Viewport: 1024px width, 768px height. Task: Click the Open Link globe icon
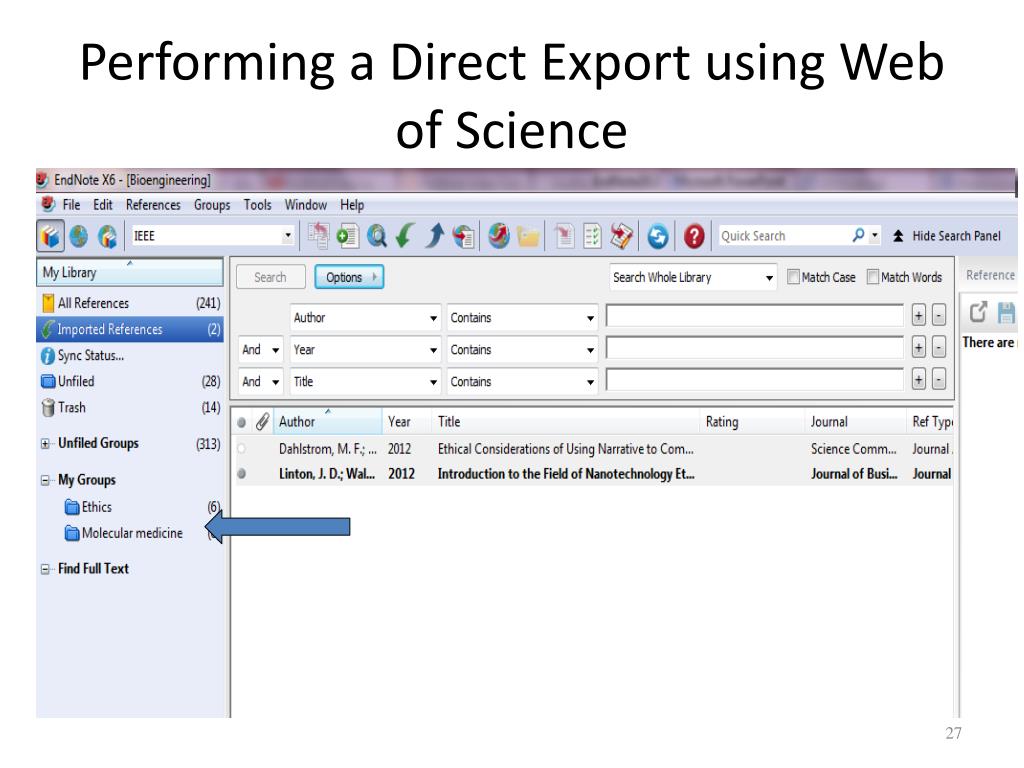tap(499, 236)
